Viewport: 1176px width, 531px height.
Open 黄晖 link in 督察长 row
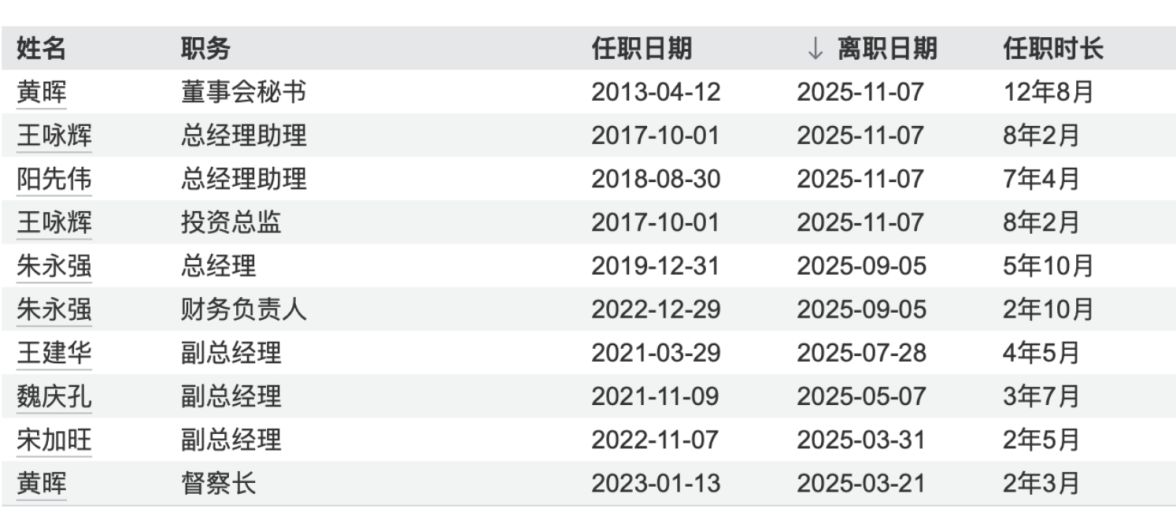[x=41, y=484]
